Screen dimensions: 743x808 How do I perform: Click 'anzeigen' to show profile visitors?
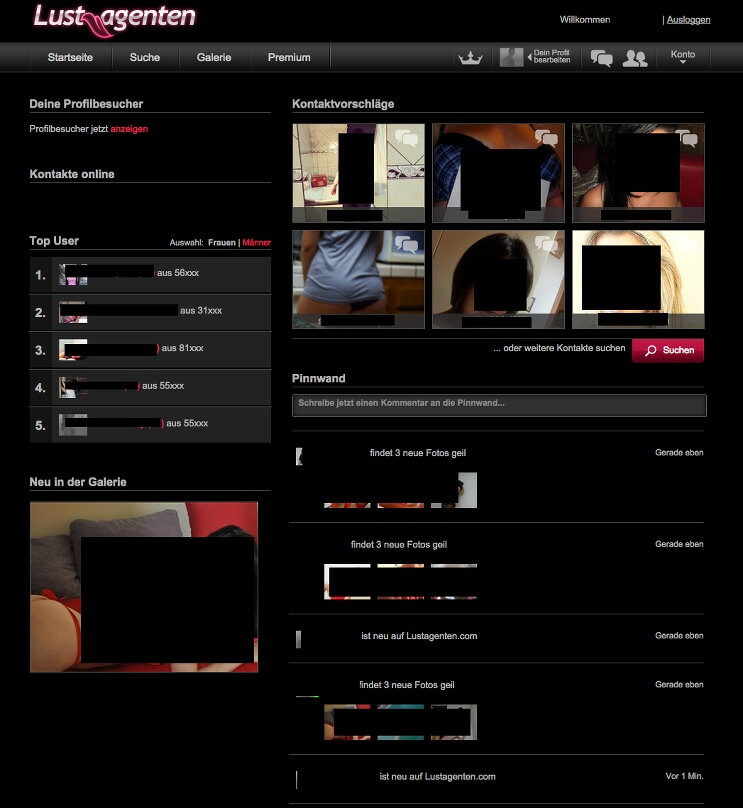click(x=129, y=129)
